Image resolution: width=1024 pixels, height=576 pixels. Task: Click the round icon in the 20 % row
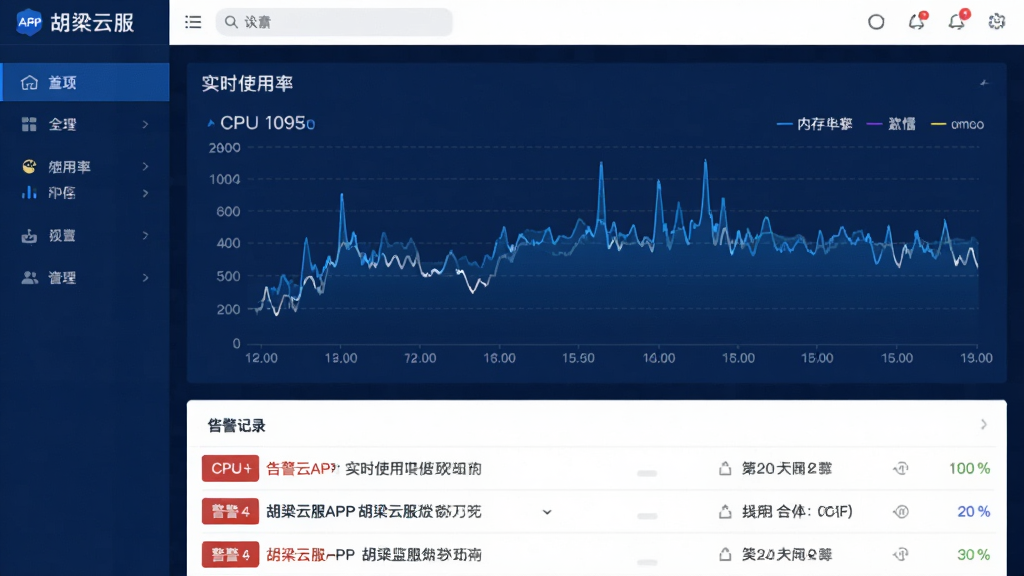pos(901,511)
